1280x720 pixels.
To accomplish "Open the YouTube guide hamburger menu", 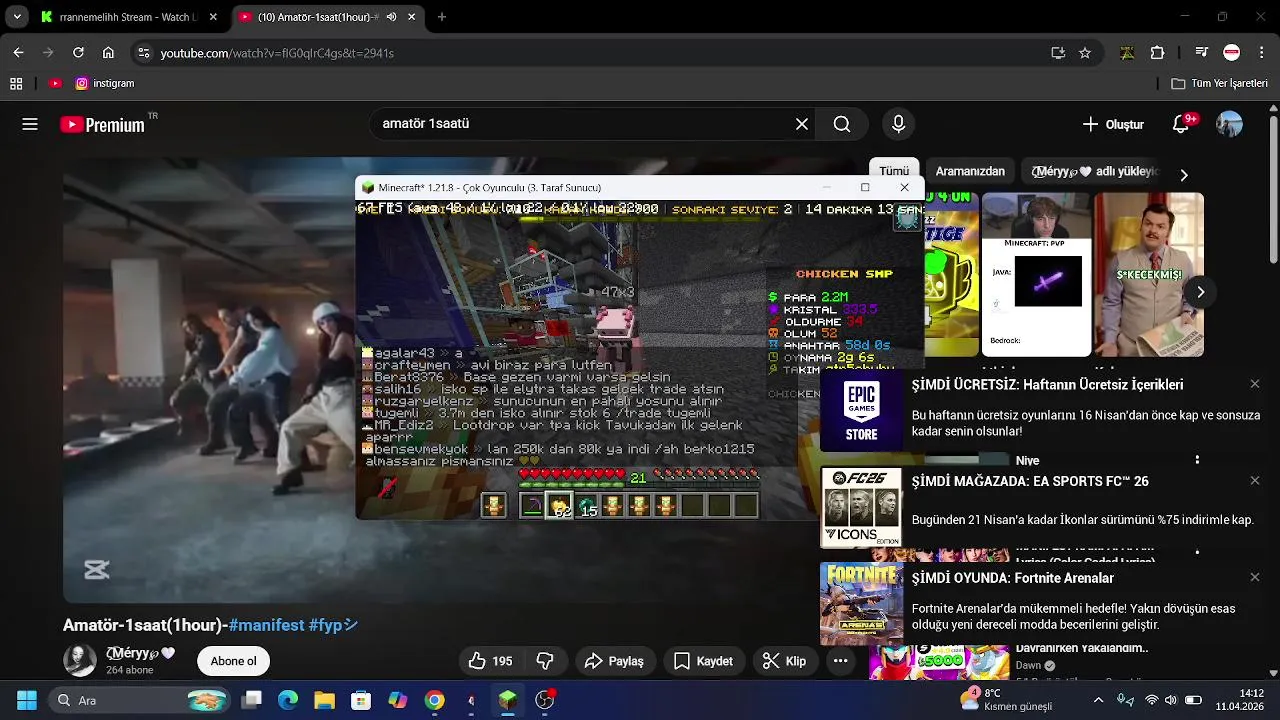I will pos(30,124).
